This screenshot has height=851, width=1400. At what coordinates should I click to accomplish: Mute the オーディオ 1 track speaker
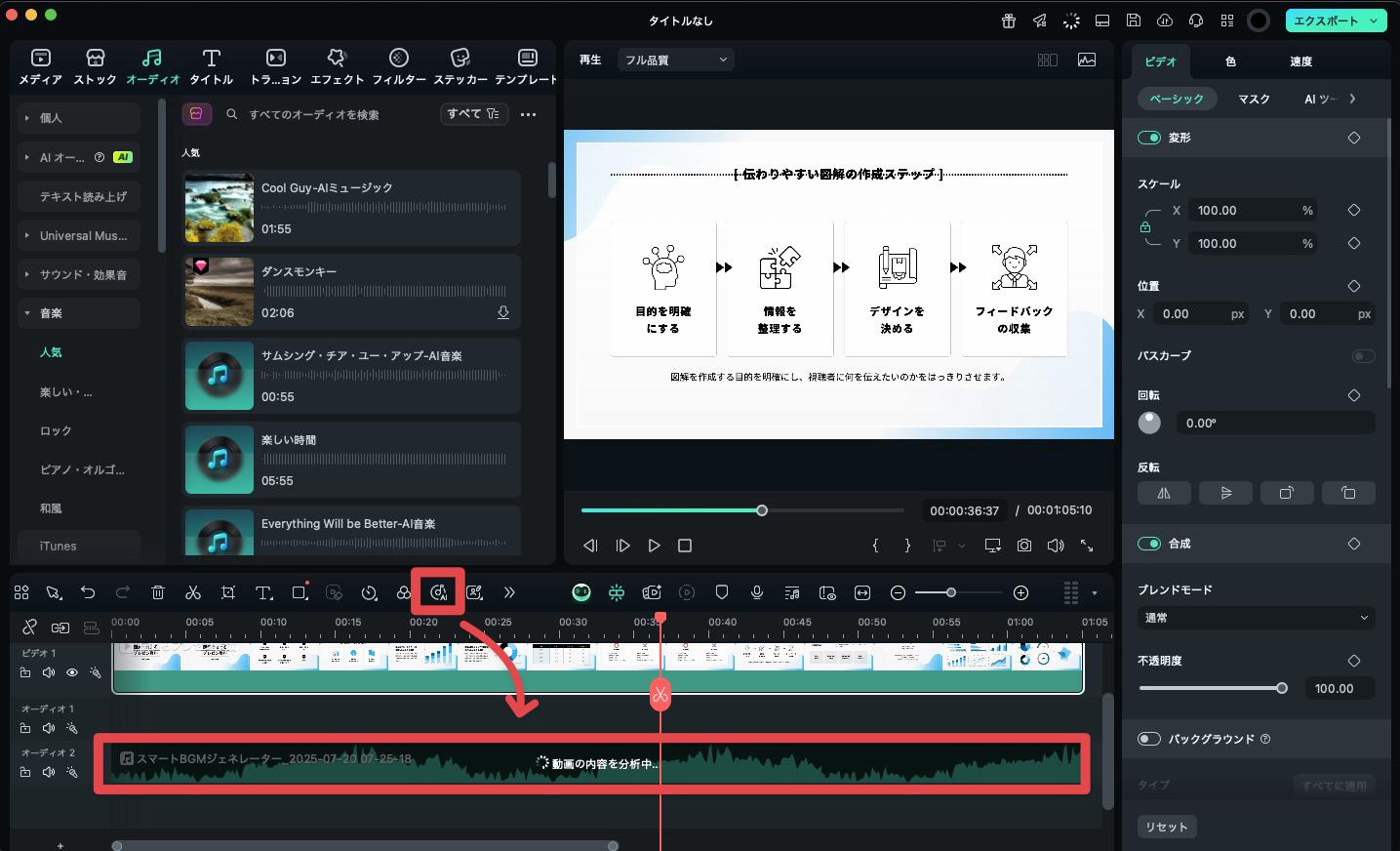click(49, 728)
